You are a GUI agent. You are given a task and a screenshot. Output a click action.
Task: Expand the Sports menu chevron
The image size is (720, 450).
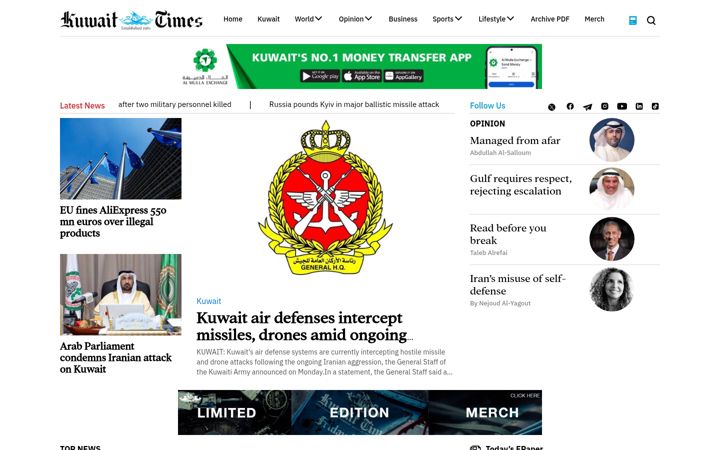pos(459,19)
